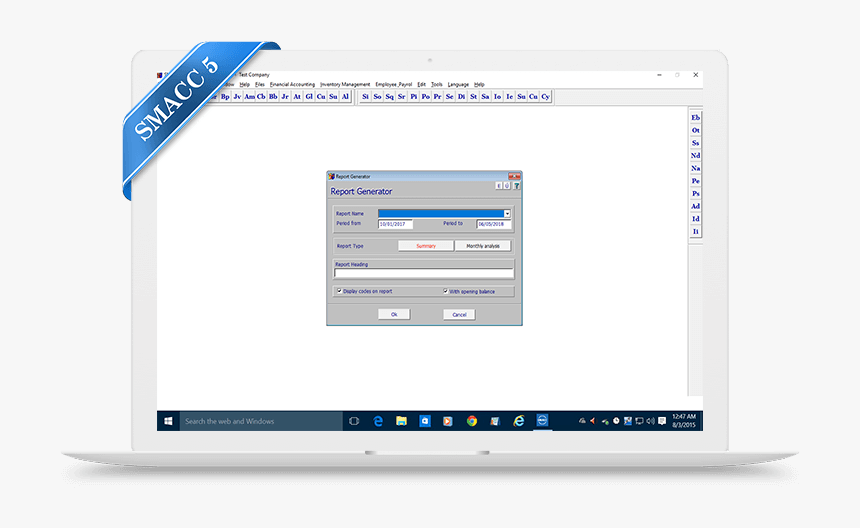Open the Windows Start menu
Screen dimensions: 860x528
tap(168, 421)
